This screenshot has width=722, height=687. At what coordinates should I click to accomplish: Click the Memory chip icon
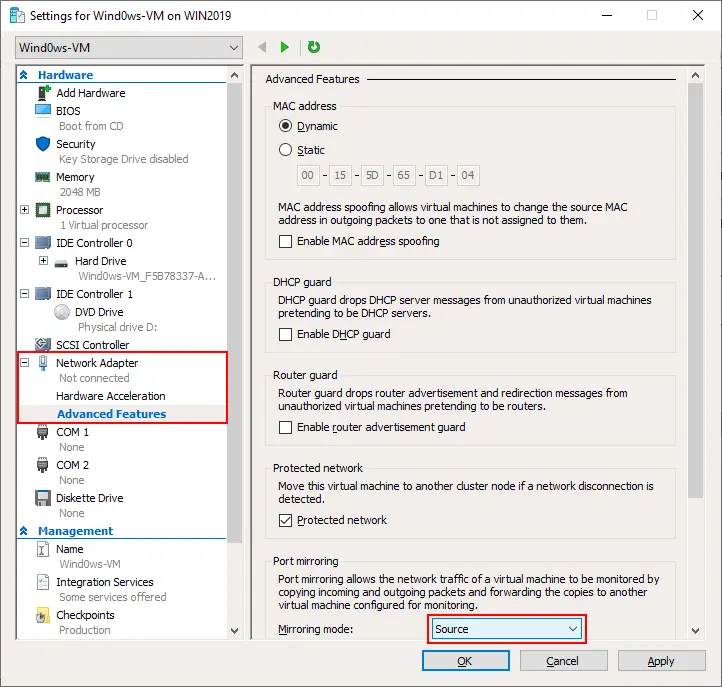point(43,177)
